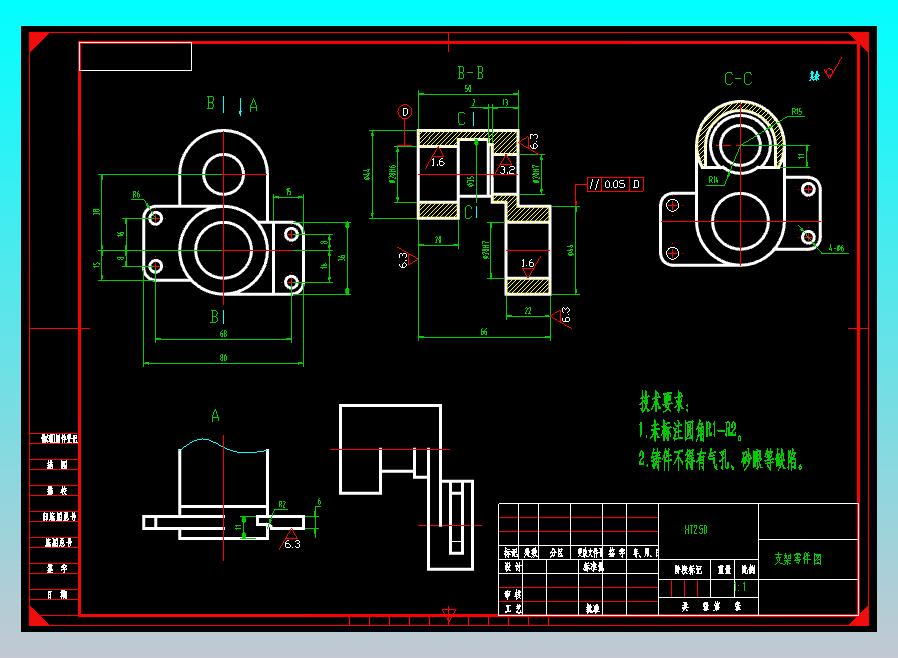Click the 标记 title block cell

[x=510, y=553]
